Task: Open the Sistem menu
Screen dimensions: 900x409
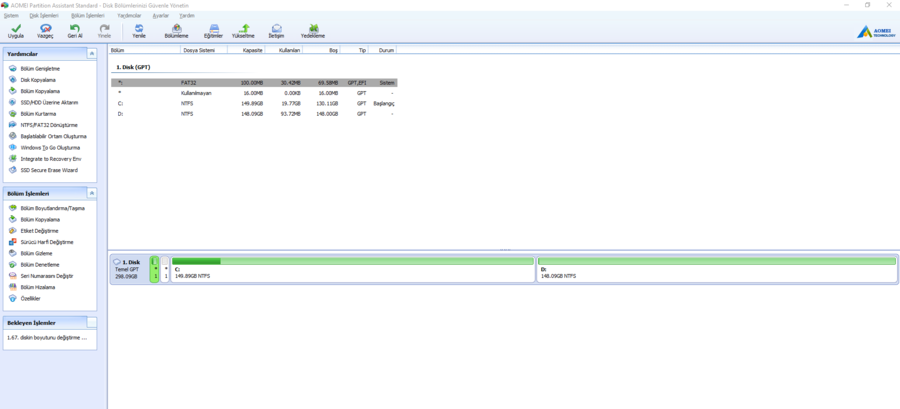Action: click(11, 15)
